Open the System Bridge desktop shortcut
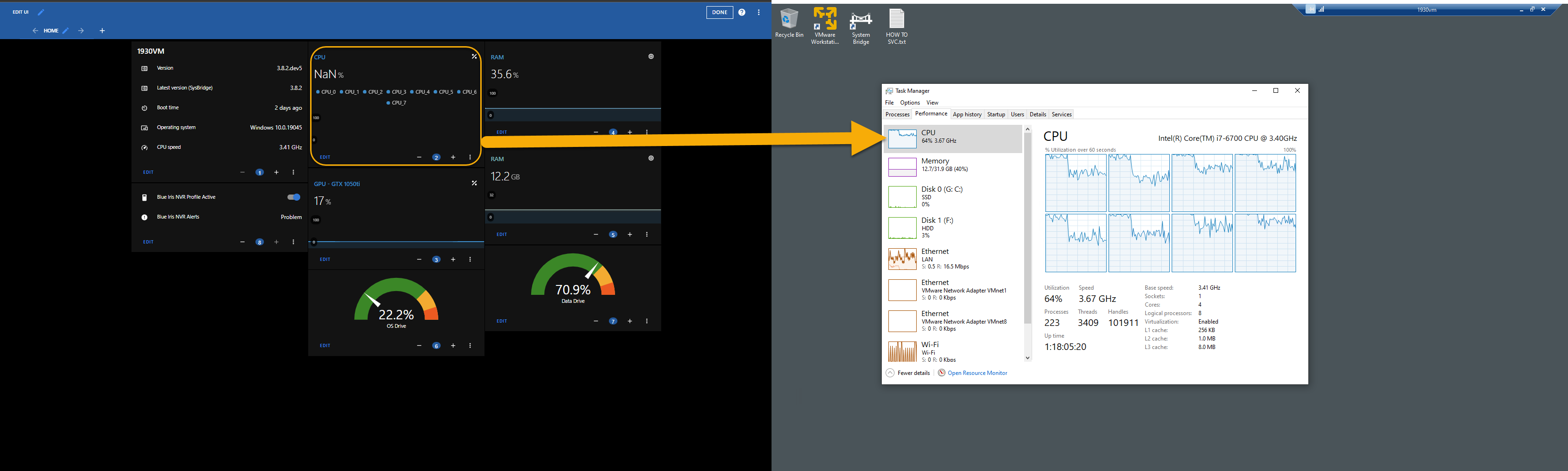The width and height of the screenshot is (1568, 471). (861, 18)
